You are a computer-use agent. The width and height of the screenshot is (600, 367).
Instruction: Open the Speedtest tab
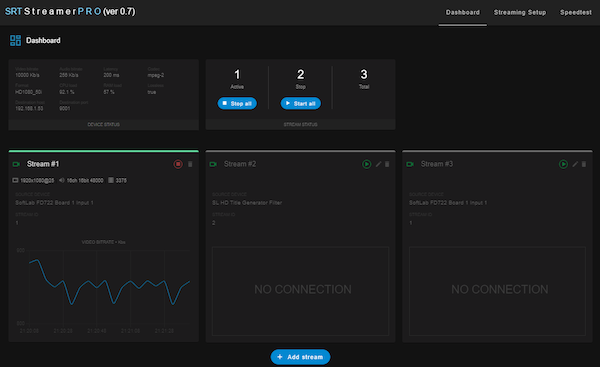click(576, 13)
